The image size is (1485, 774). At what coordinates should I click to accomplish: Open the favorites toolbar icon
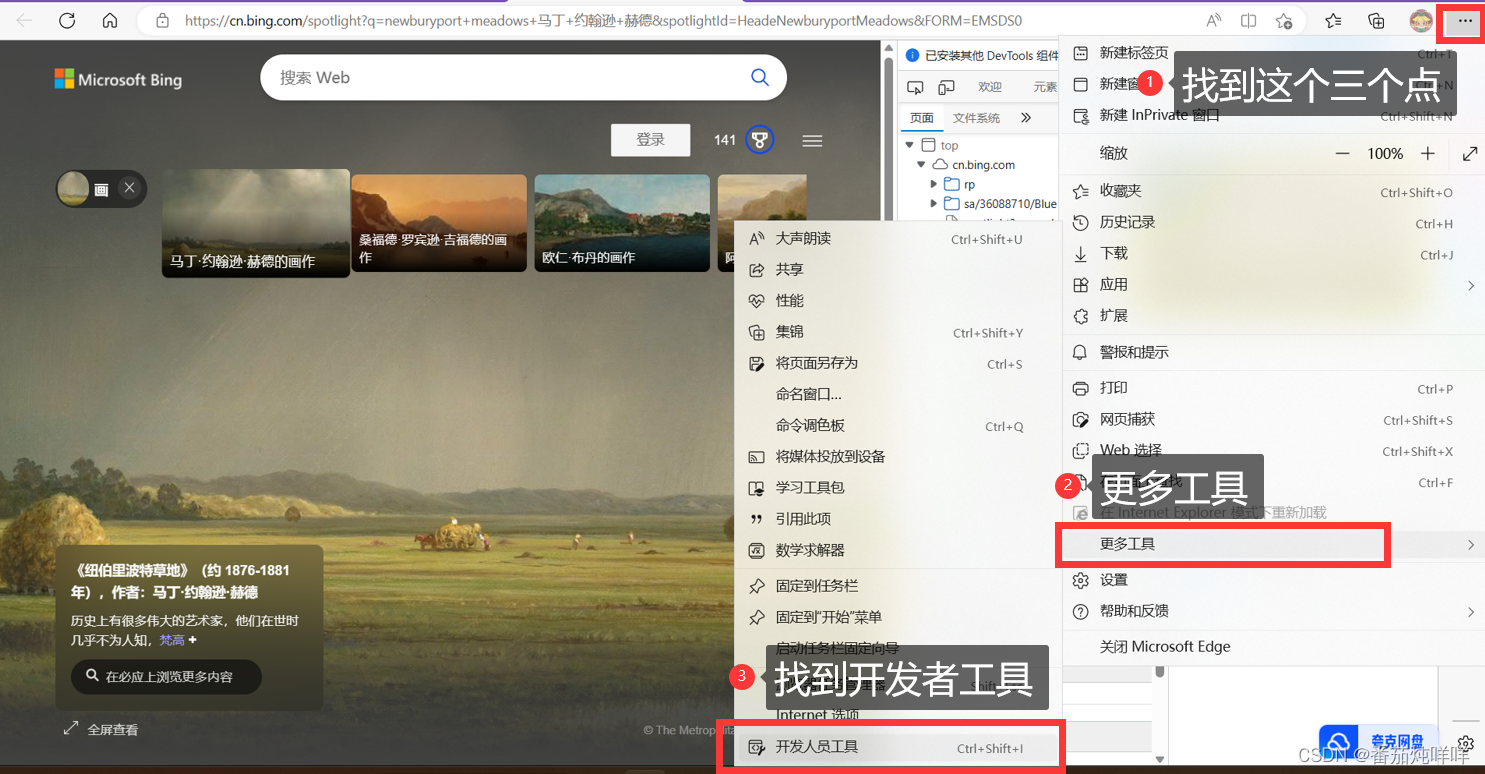pos(1333,20)
